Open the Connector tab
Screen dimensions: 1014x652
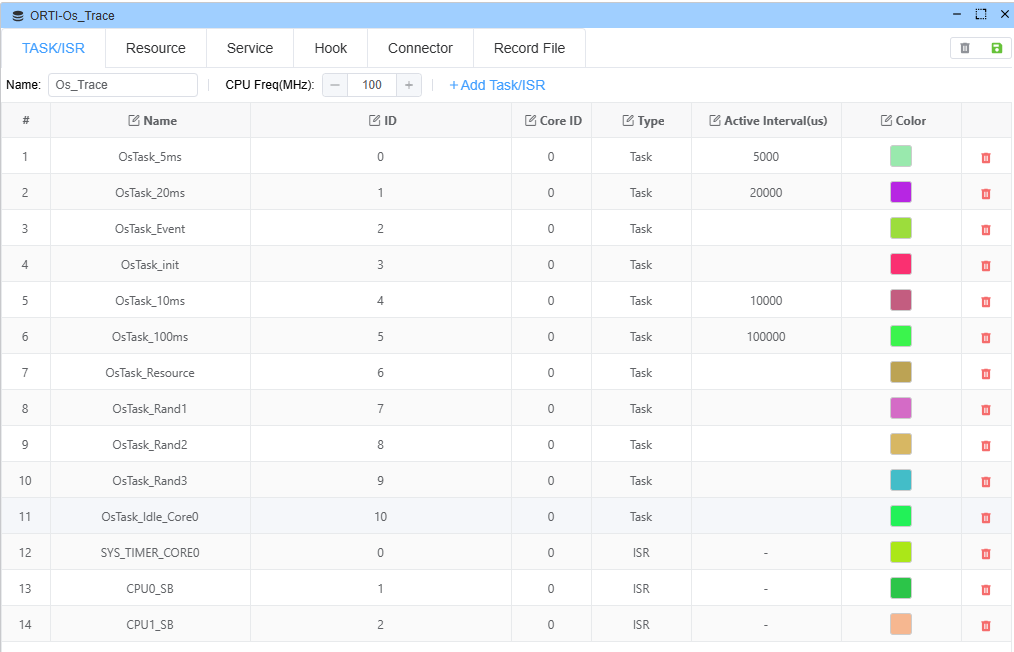point(420,48)
